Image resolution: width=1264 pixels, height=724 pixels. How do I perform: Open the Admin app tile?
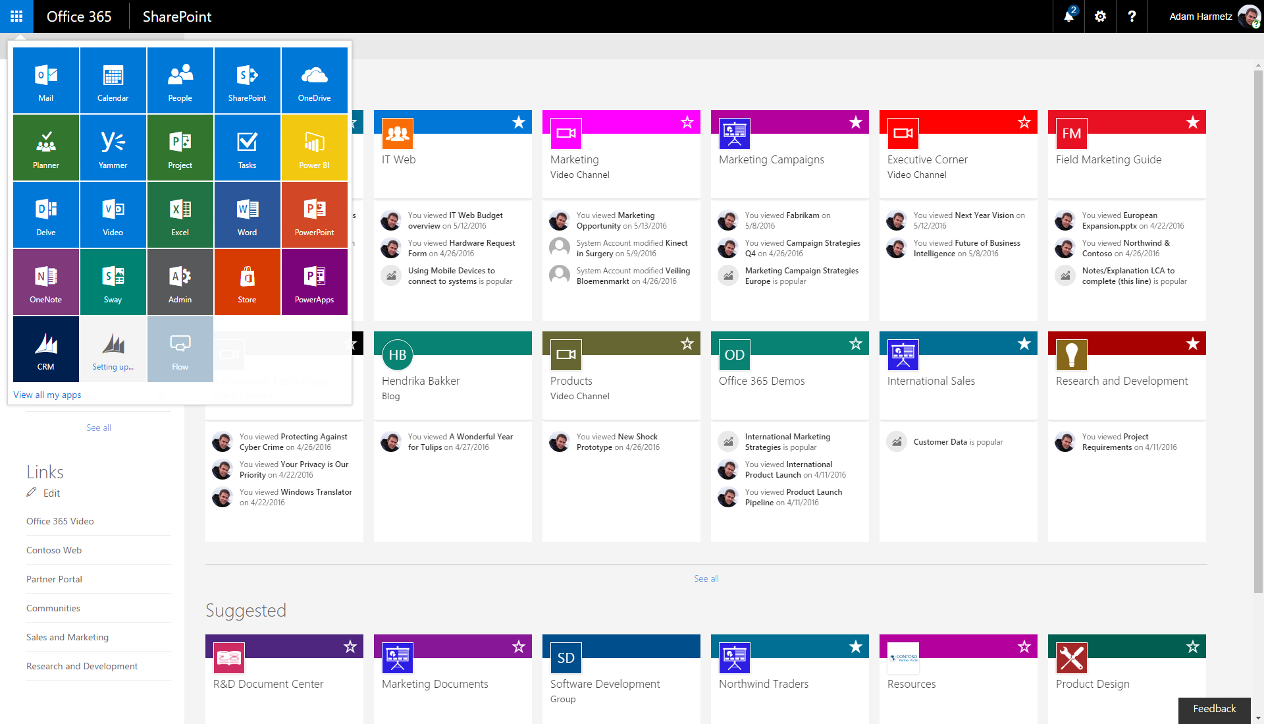point(180,281)
